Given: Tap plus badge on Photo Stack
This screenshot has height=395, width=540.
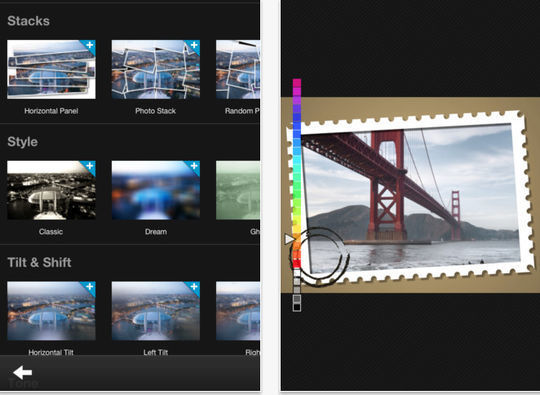Looking at the screenshot, I should [x=194, y=45].
